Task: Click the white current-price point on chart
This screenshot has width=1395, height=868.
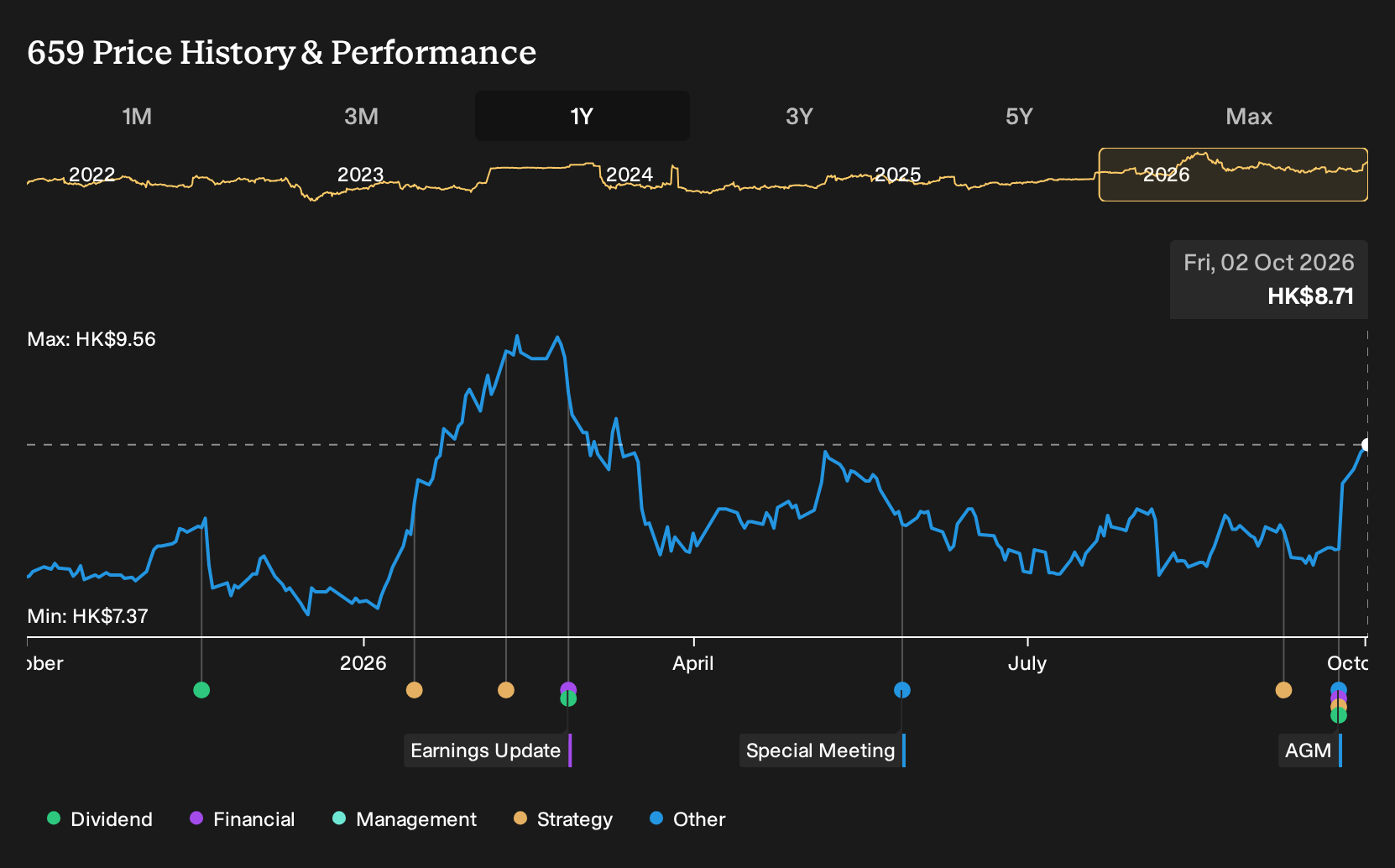Action: tap(1366, 445)
